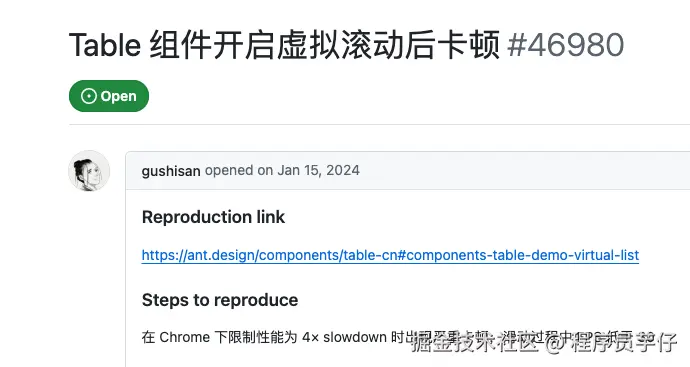Open the ant.design virtual-list demo link
The height and width of the screenshot is (367, 690).
[x=390, y=255]
